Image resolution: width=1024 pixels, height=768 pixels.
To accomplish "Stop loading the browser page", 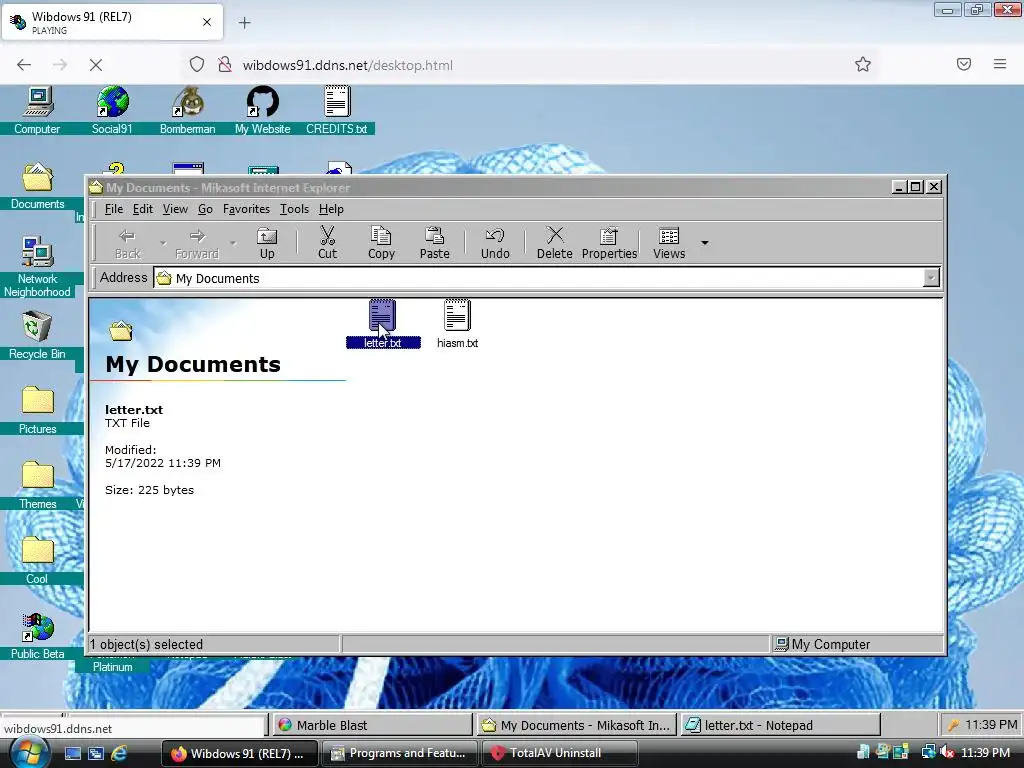I will [95, 65].
